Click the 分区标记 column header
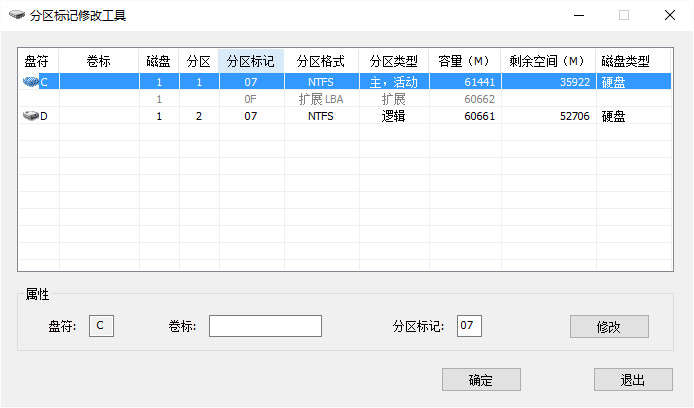This screenshot has height=408, width=694. (251, 61)
